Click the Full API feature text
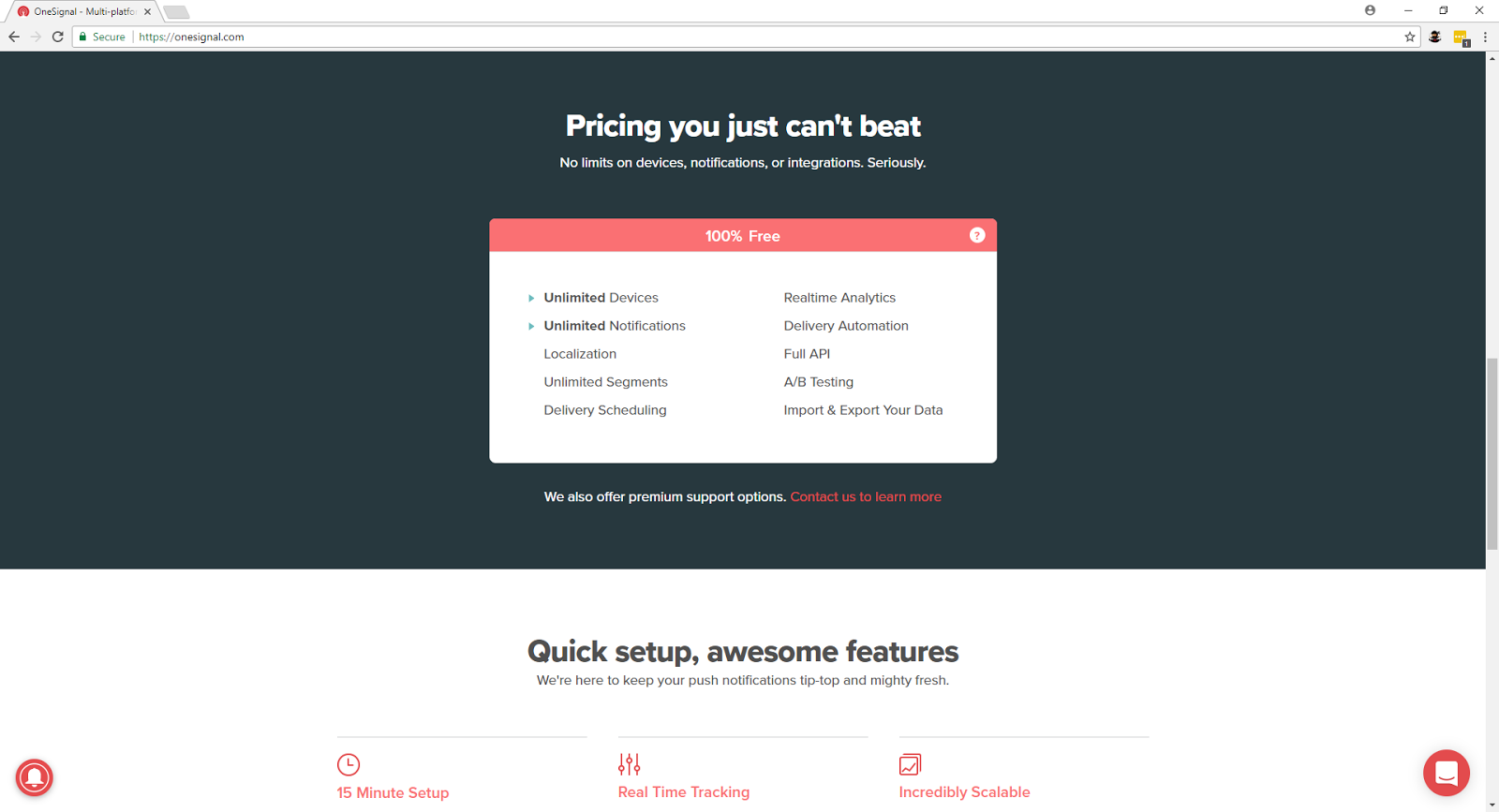This screenshot has width=1499, height=812. (x=807, y=354)
